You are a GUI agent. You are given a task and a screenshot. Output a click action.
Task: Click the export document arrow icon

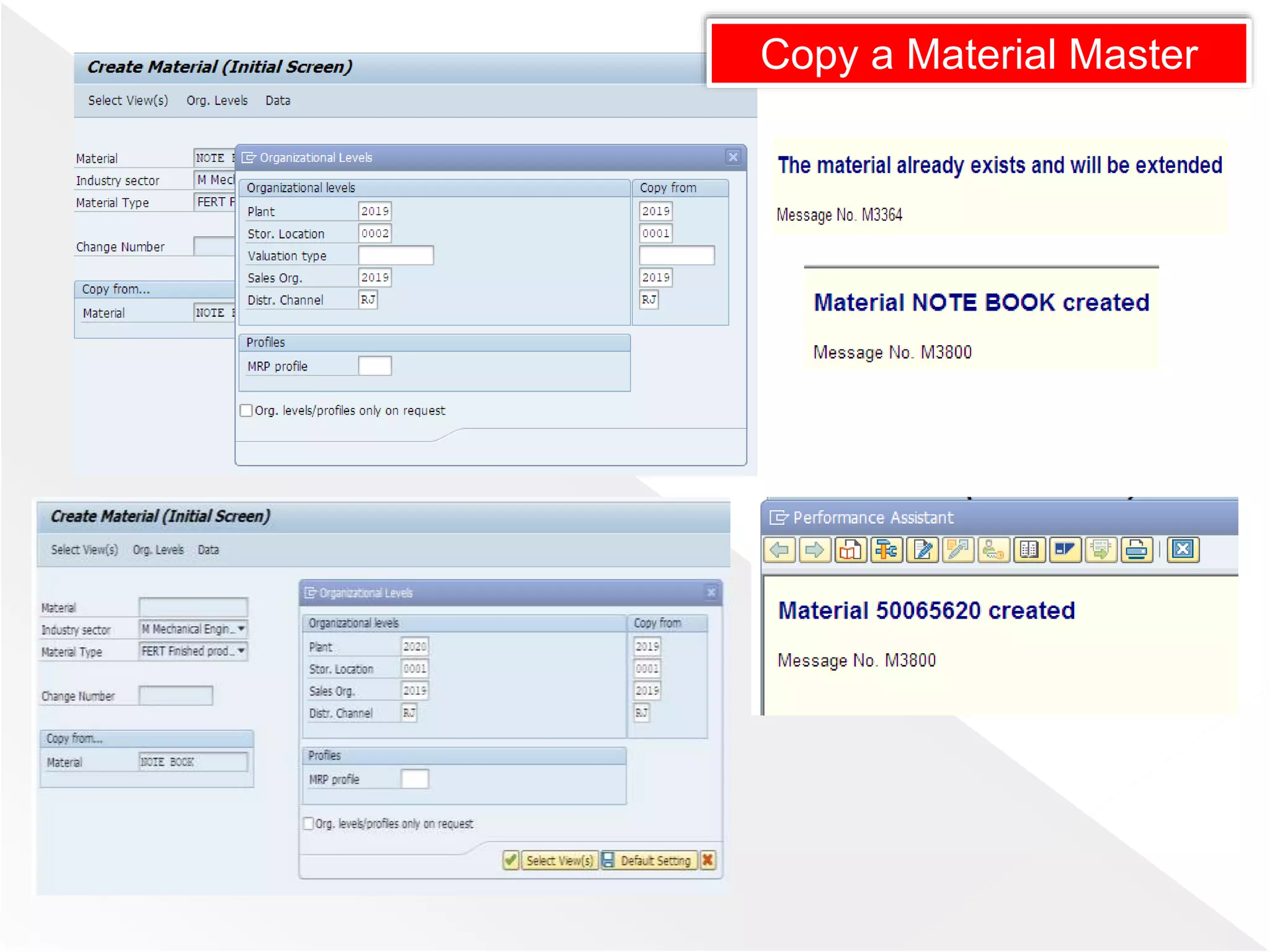tap(1101, 550)
